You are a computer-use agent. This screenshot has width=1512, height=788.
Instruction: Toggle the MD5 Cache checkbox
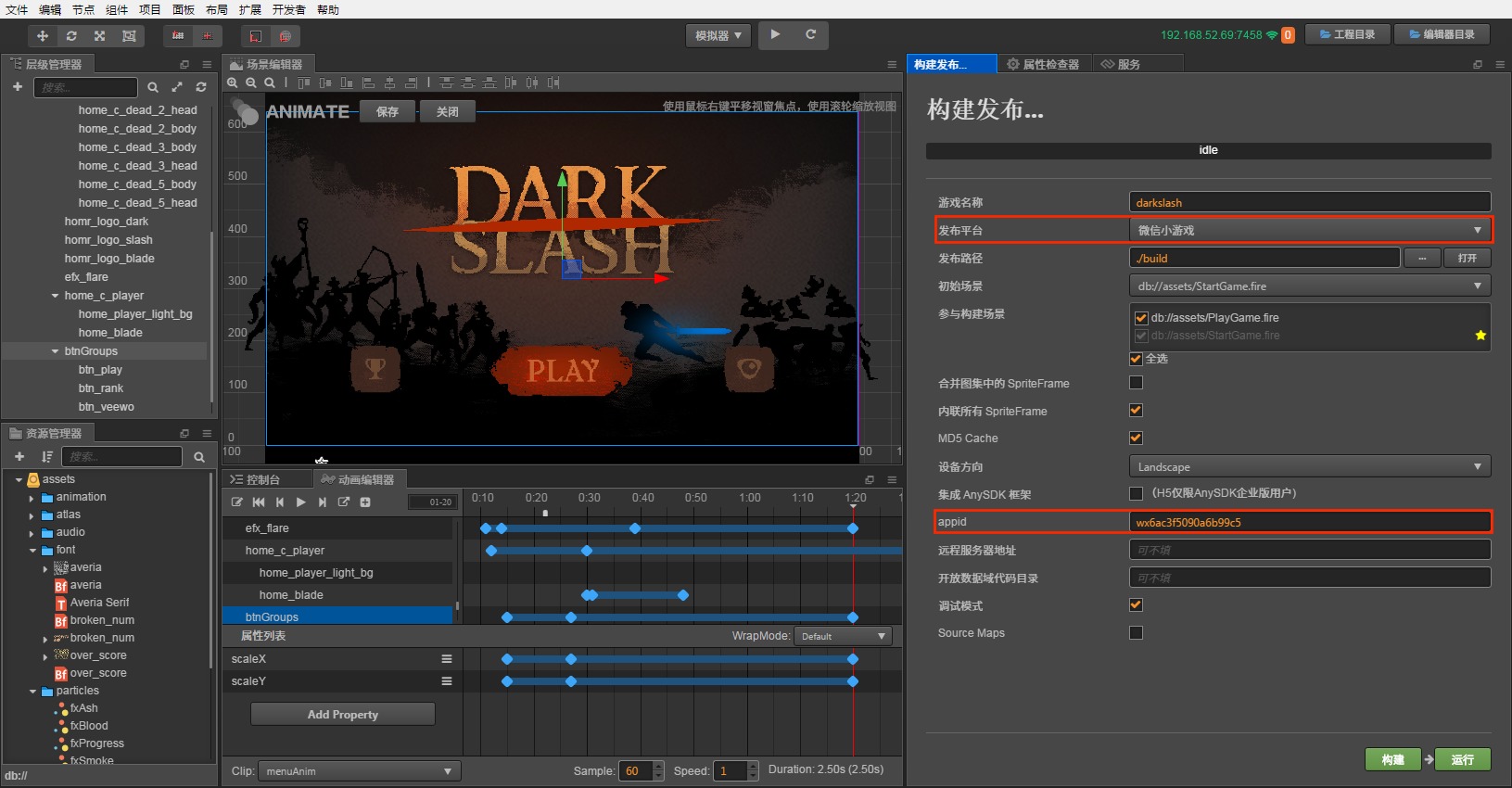click(x=1136, y=438)
